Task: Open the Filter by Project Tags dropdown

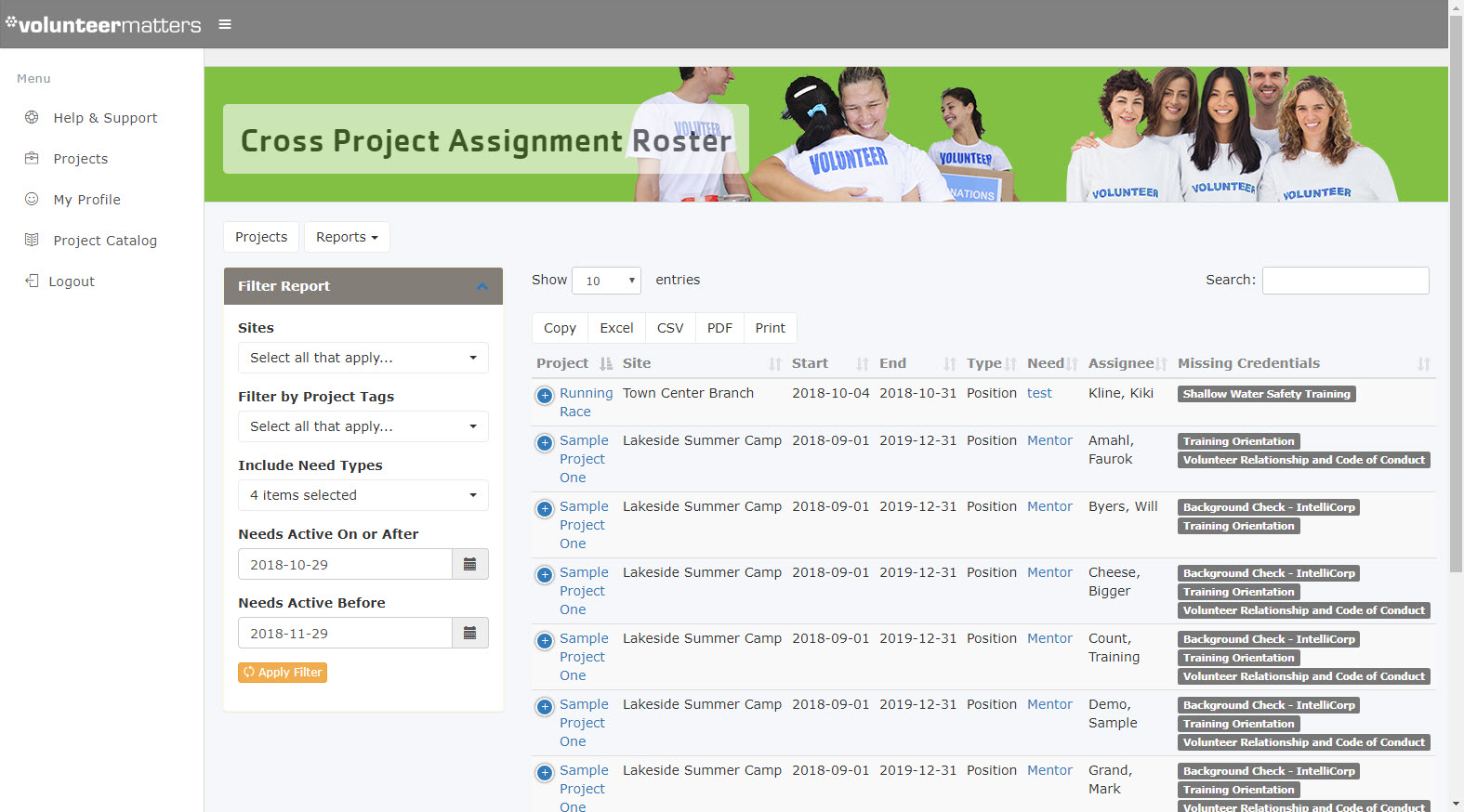Action: point(363,426)
